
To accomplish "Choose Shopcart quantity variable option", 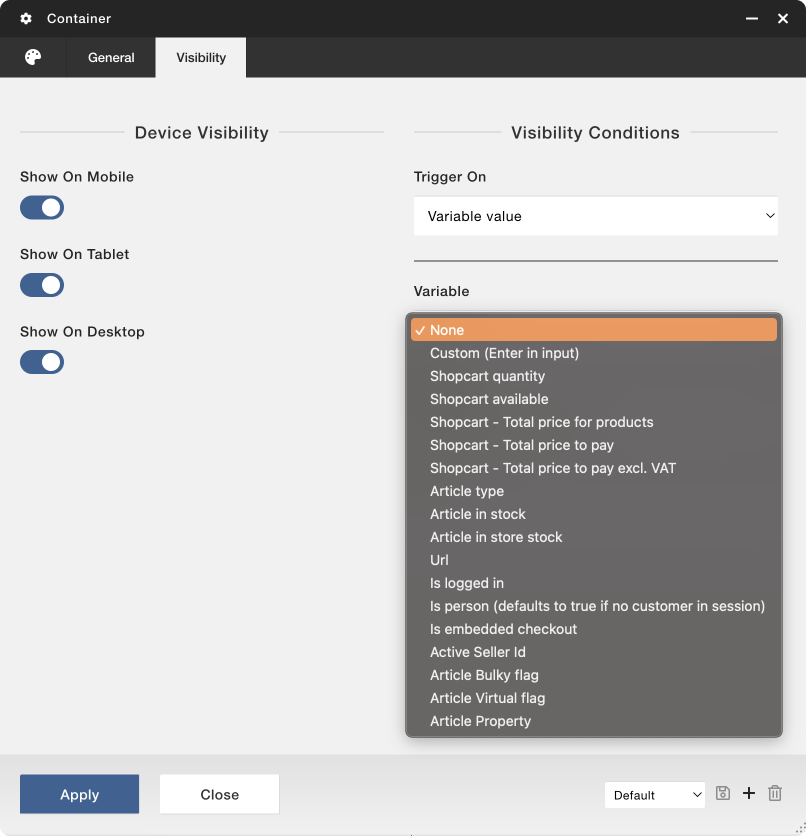I will [487, 376].
